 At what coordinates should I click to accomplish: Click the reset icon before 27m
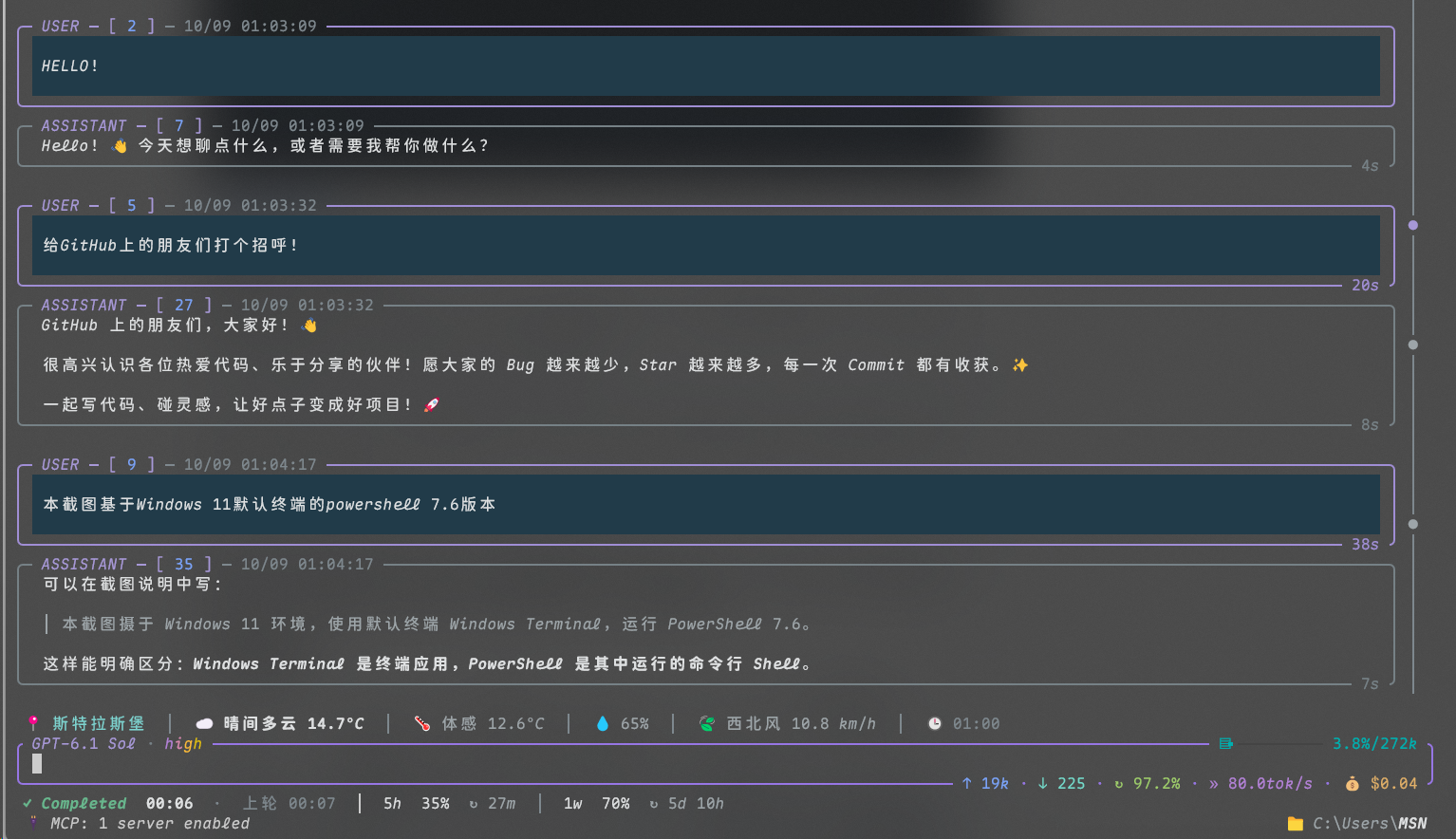473,804
